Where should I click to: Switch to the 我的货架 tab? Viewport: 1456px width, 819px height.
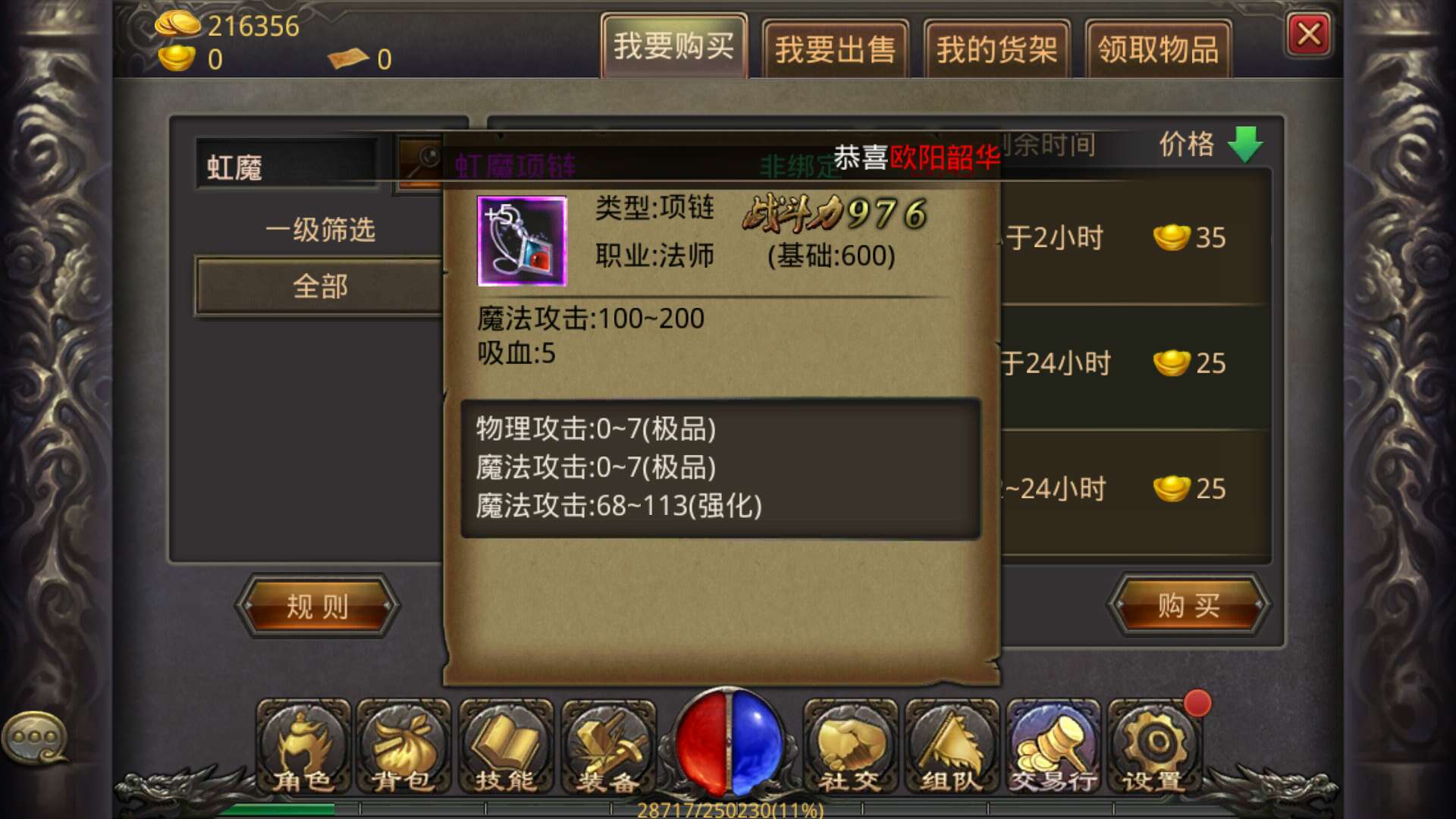(996, 49)
